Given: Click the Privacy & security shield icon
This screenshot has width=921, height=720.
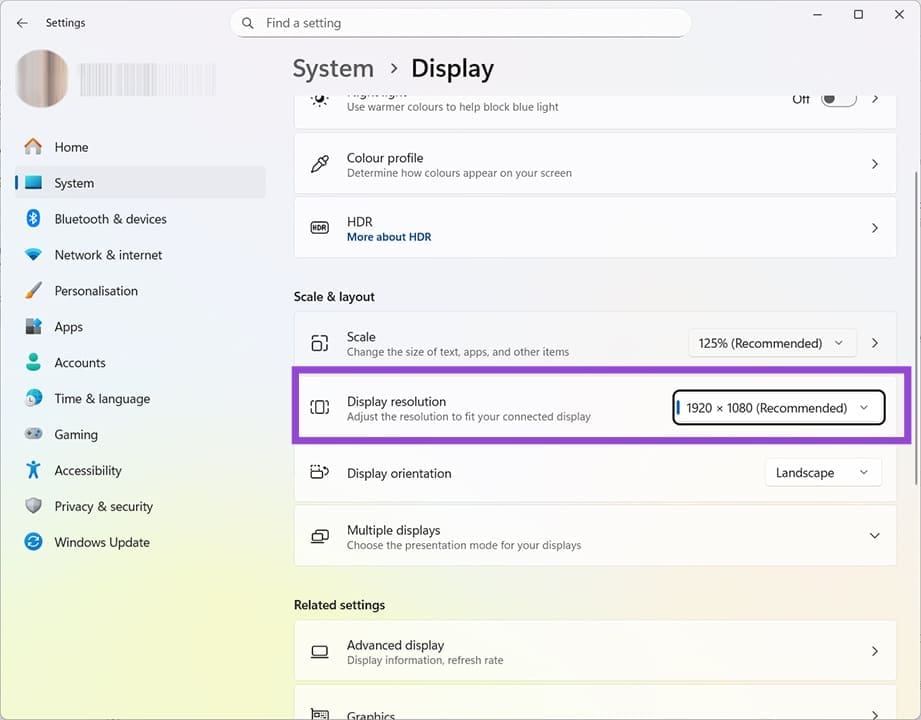Looking at the screenshot, I should point(33,507).
